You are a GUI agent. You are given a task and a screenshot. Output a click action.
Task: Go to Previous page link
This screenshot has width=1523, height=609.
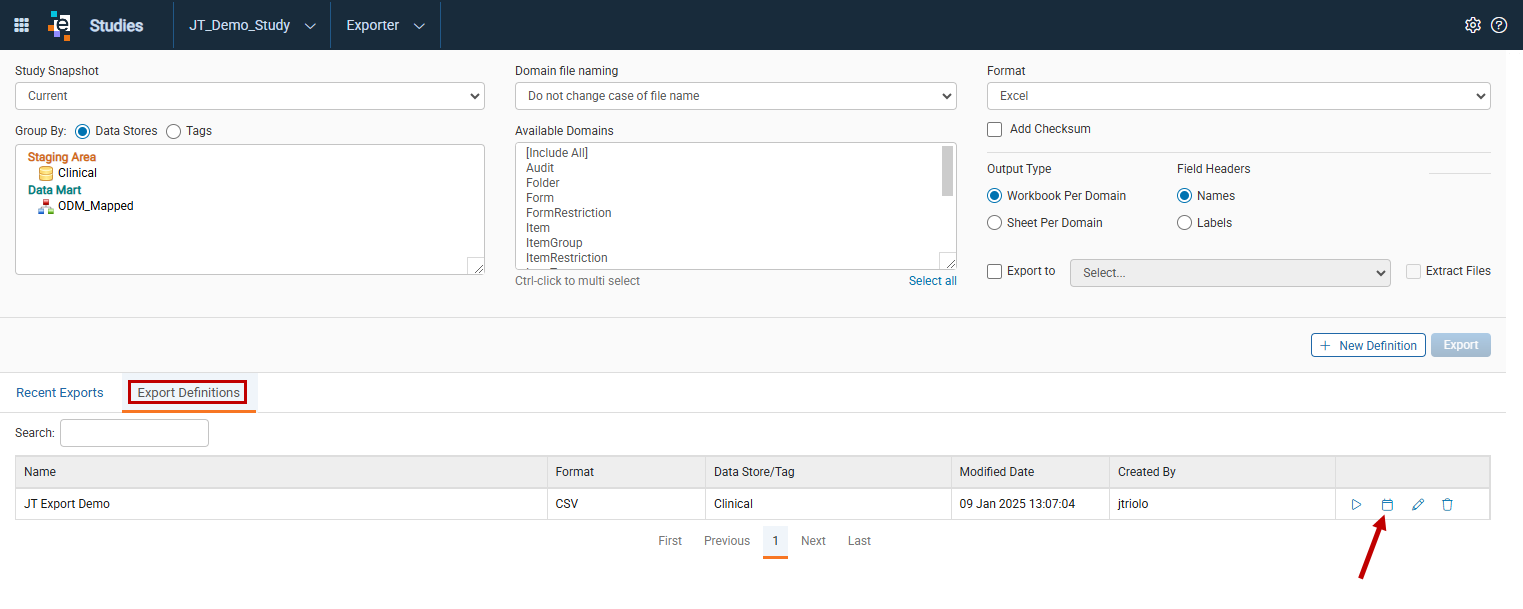(x=727, y=541)
